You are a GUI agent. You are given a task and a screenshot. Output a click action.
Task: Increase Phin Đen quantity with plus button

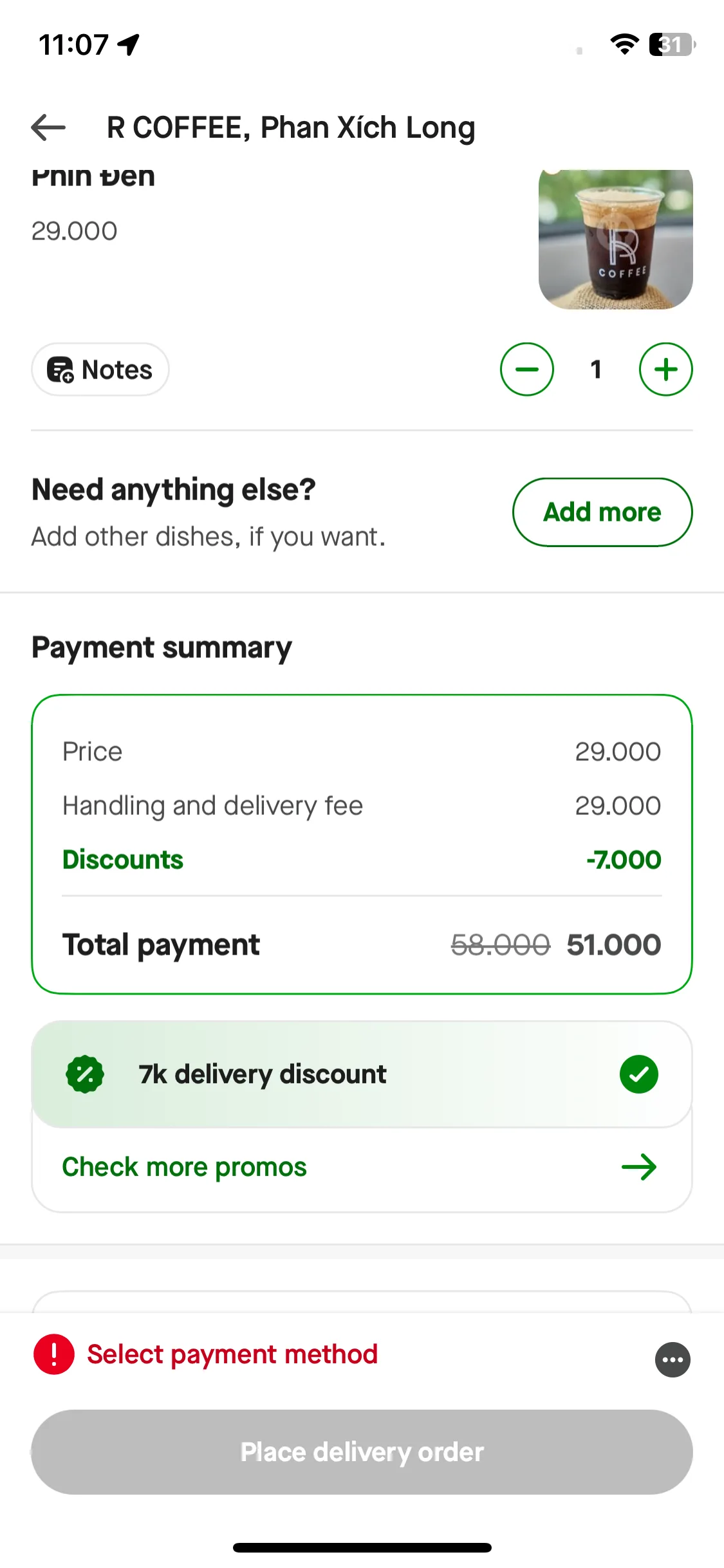click(x=665, y=369)
